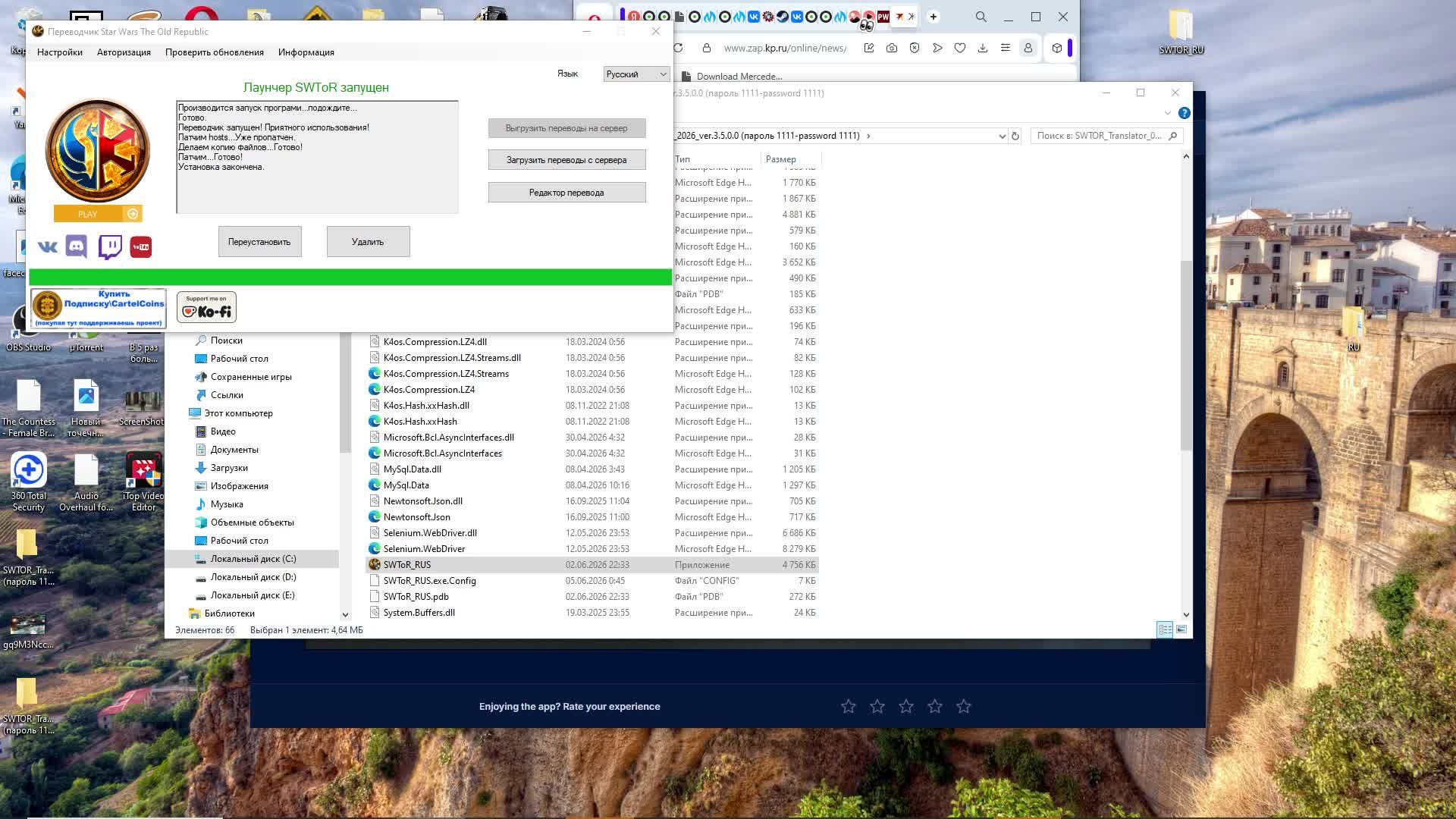Open Загрузки in the navigation pane
This screenshot has height=819, width=1456.
pos(229,468)
